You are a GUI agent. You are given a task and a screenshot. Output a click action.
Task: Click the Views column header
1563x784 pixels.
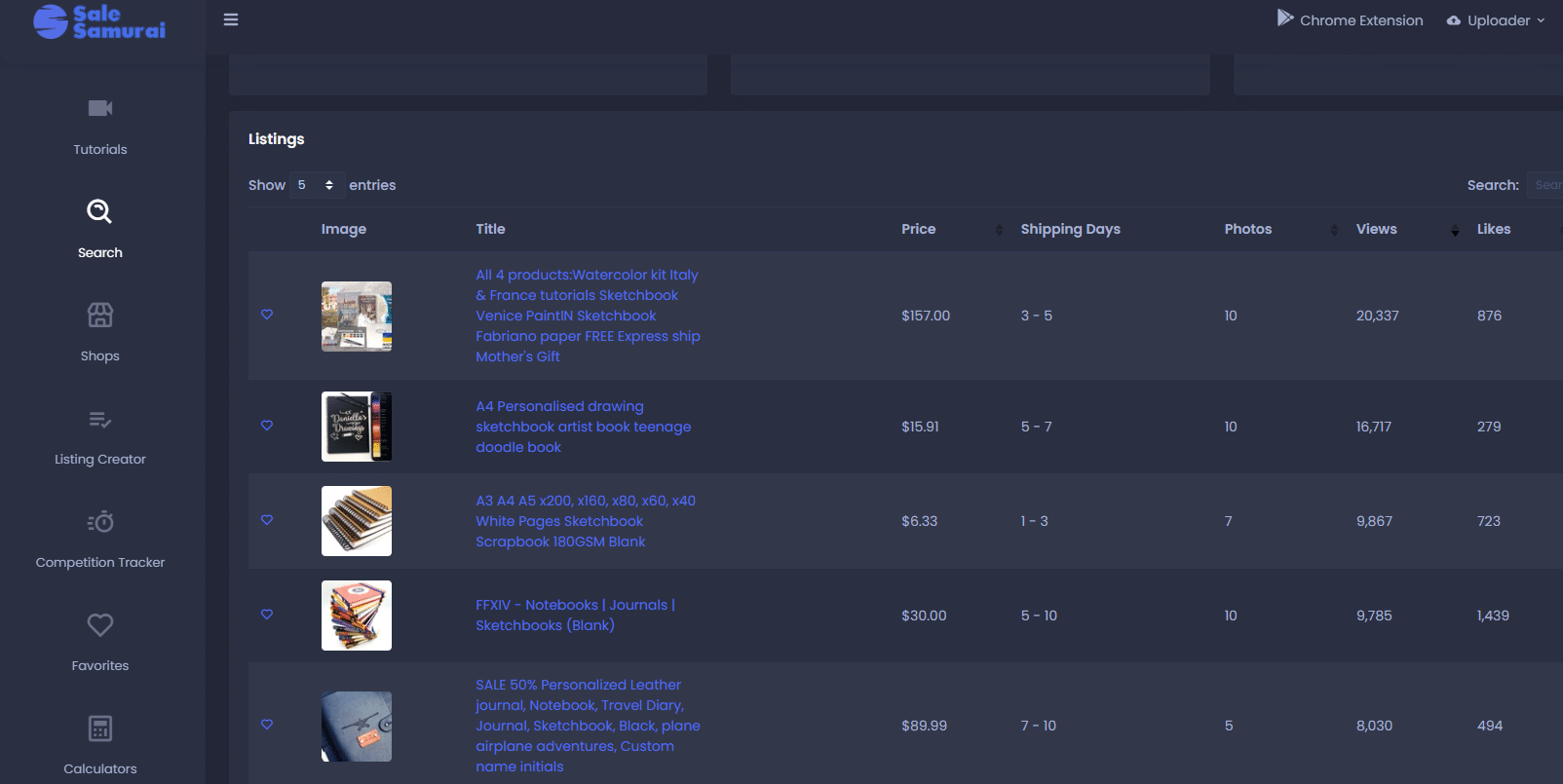1376,229
